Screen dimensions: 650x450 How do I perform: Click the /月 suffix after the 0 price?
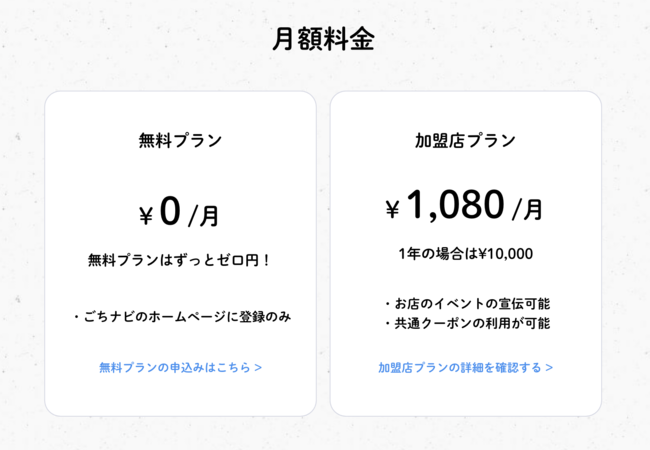pyautogui.click(x=204, y=215)
